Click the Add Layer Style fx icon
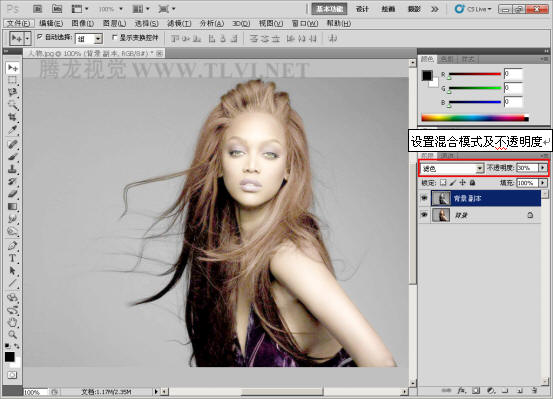553x399 pixels. pyautogui.click(x=461, y=391)
